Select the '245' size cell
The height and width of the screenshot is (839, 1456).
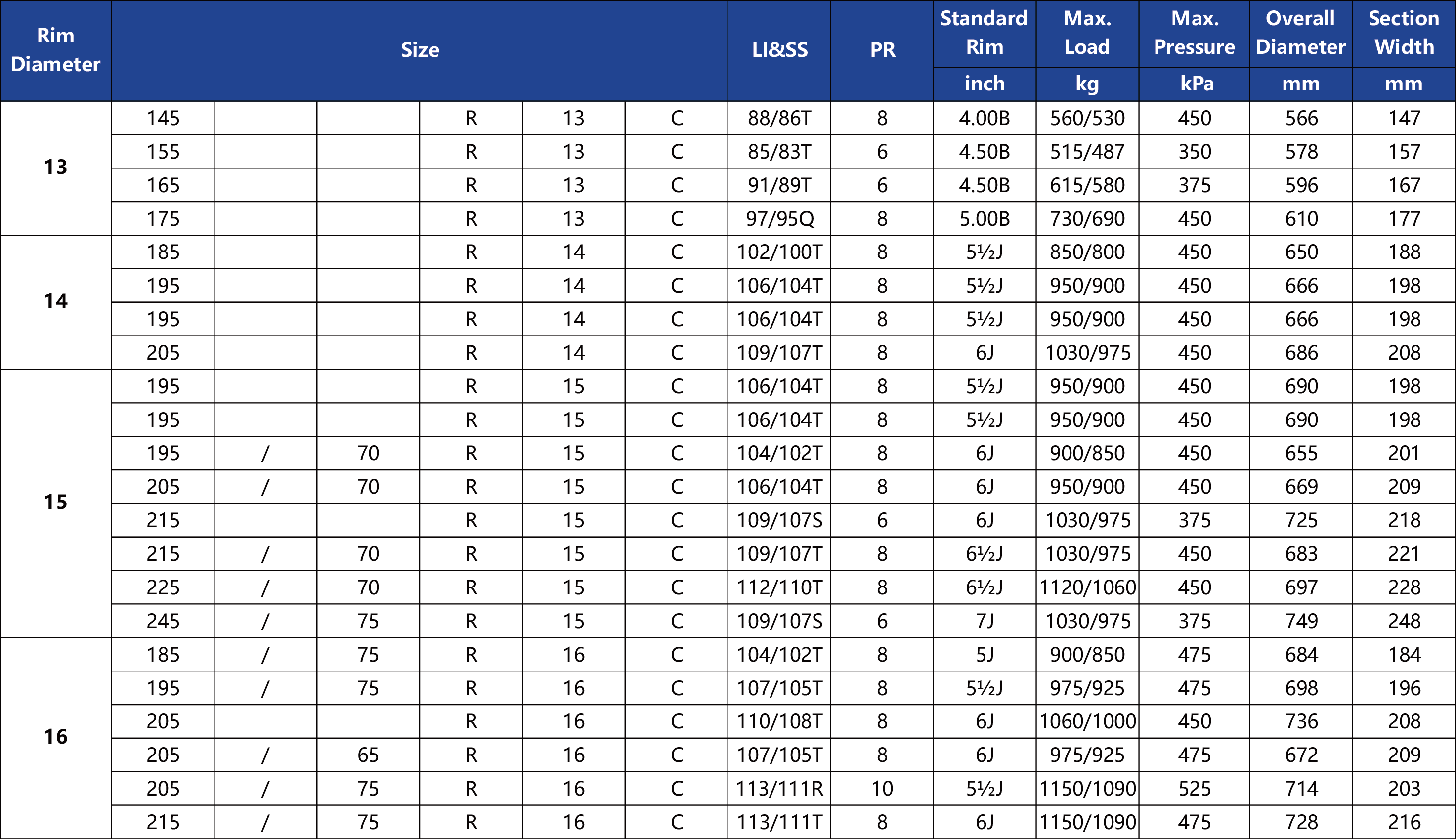163,621
